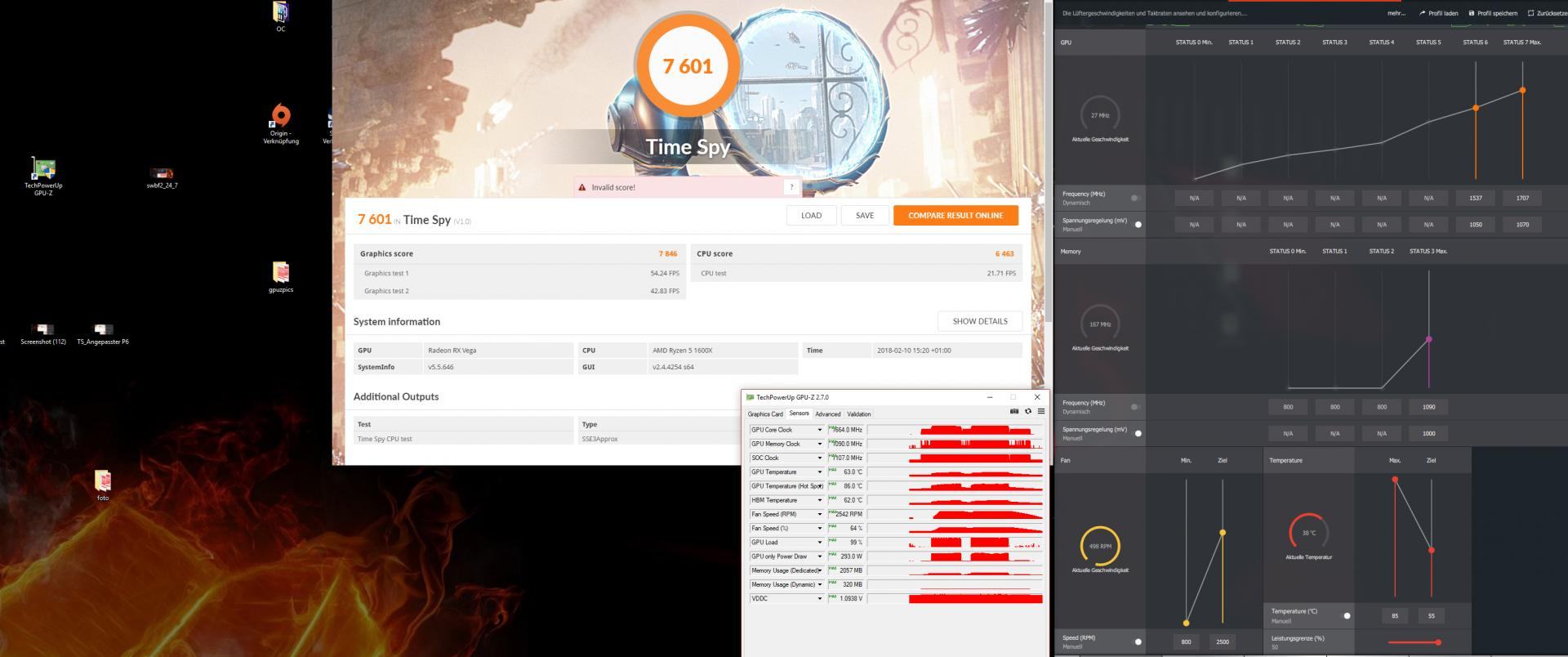Viewport: 1568px width, 657px height.
Task: Open the TechPowerUp GPU-Z desktop icon
Action: pyautogui.click(x=43, y=177)
